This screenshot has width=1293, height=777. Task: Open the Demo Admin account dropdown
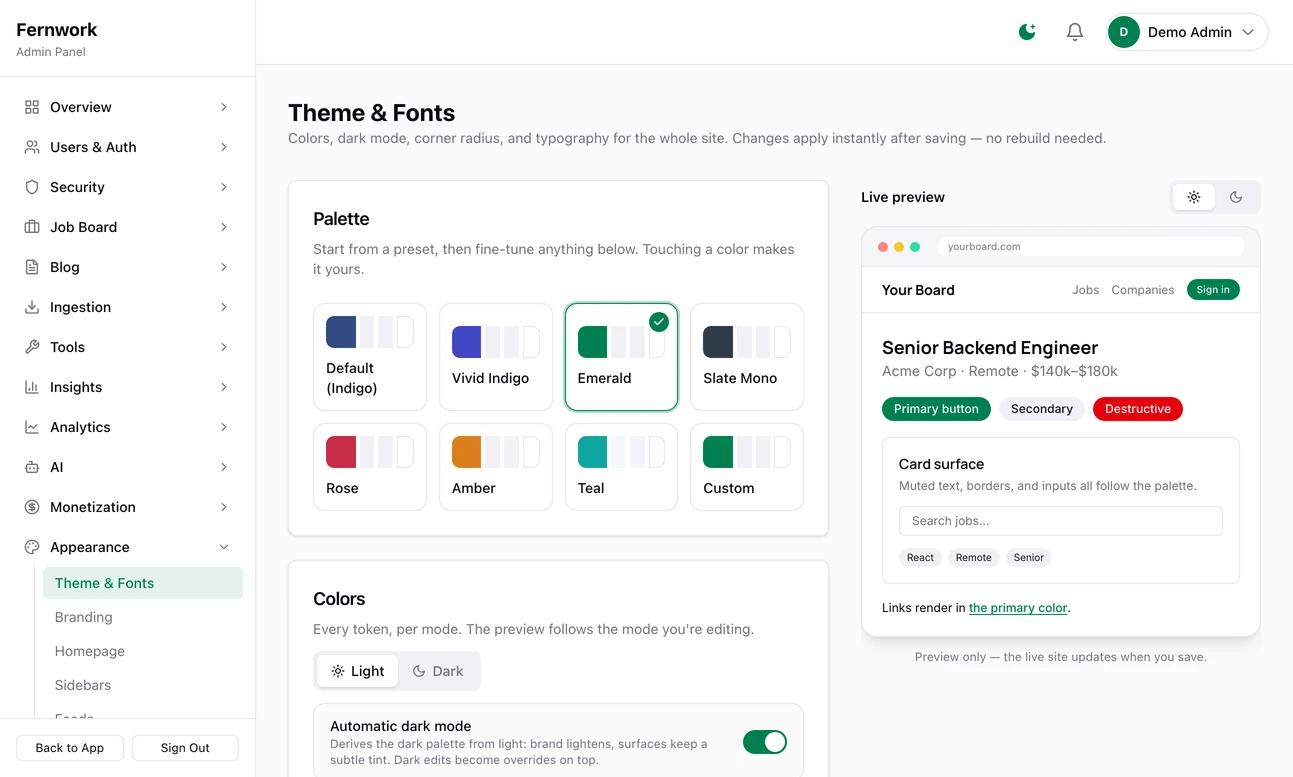point(1187,32)
